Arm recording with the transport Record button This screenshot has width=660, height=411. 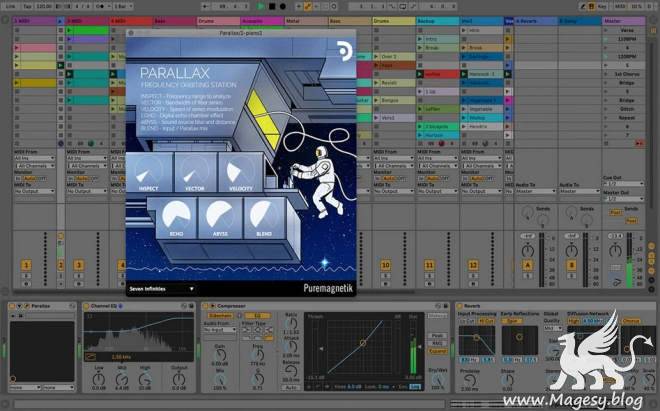pos(283,6)
